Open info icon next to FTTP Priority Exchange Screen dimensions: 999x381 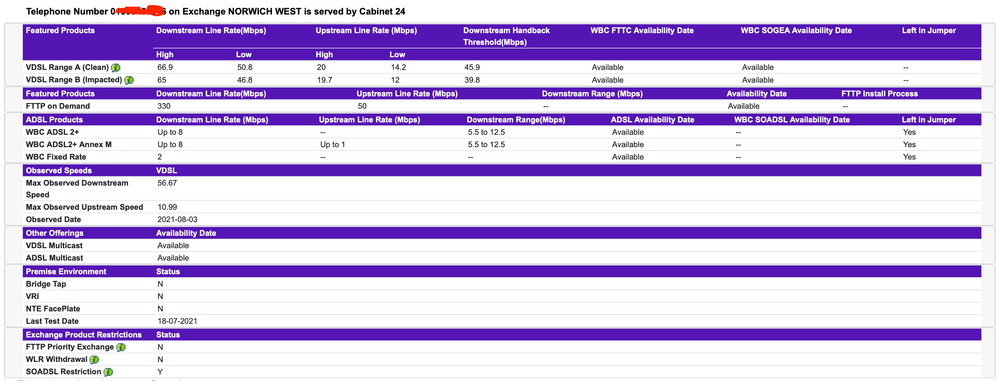click(x=120, y=347)
